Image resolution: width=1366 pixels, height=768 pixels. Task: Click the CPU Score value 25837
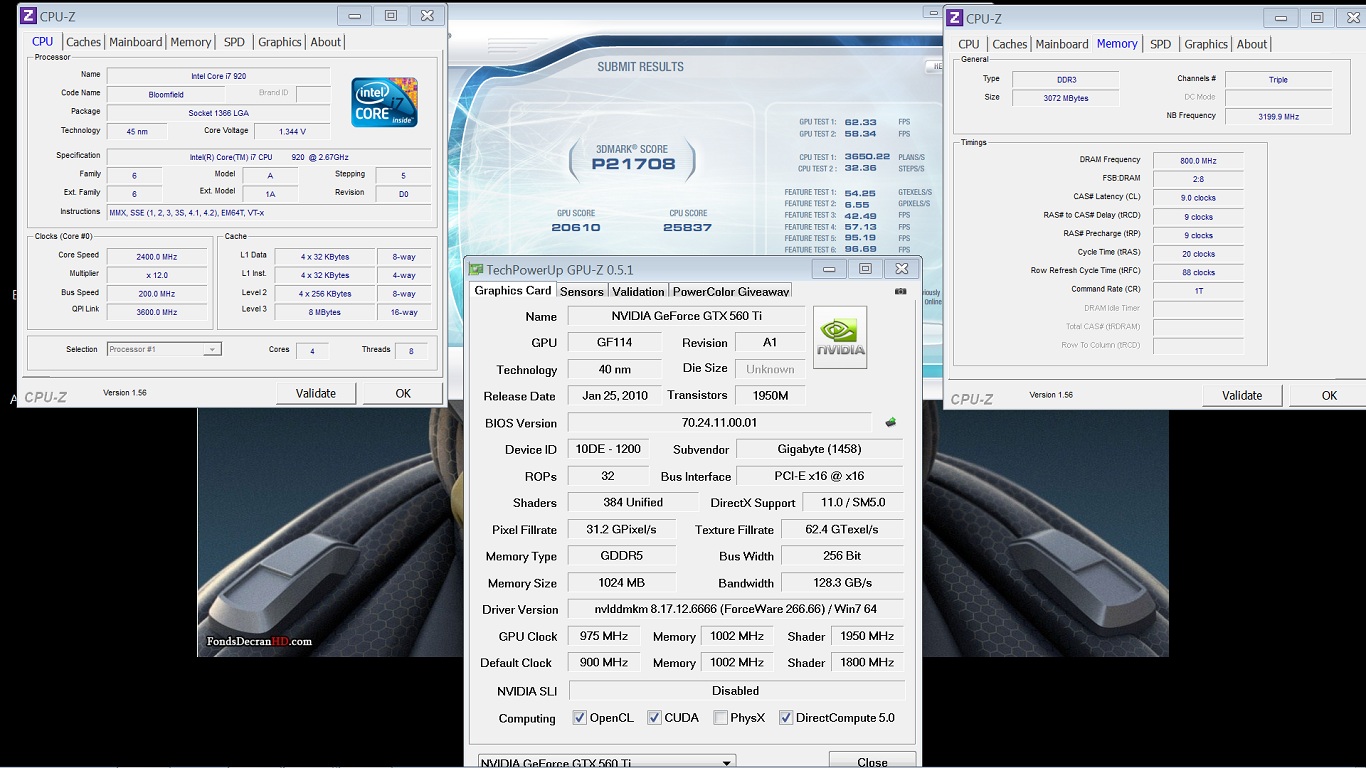[x=687, y=227]
